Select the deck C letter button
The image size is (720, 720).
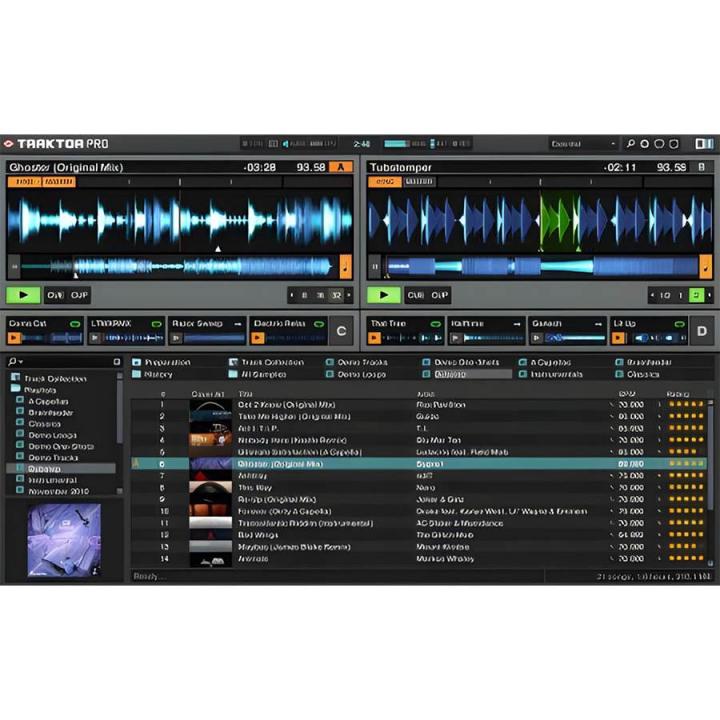coord(341,331)
